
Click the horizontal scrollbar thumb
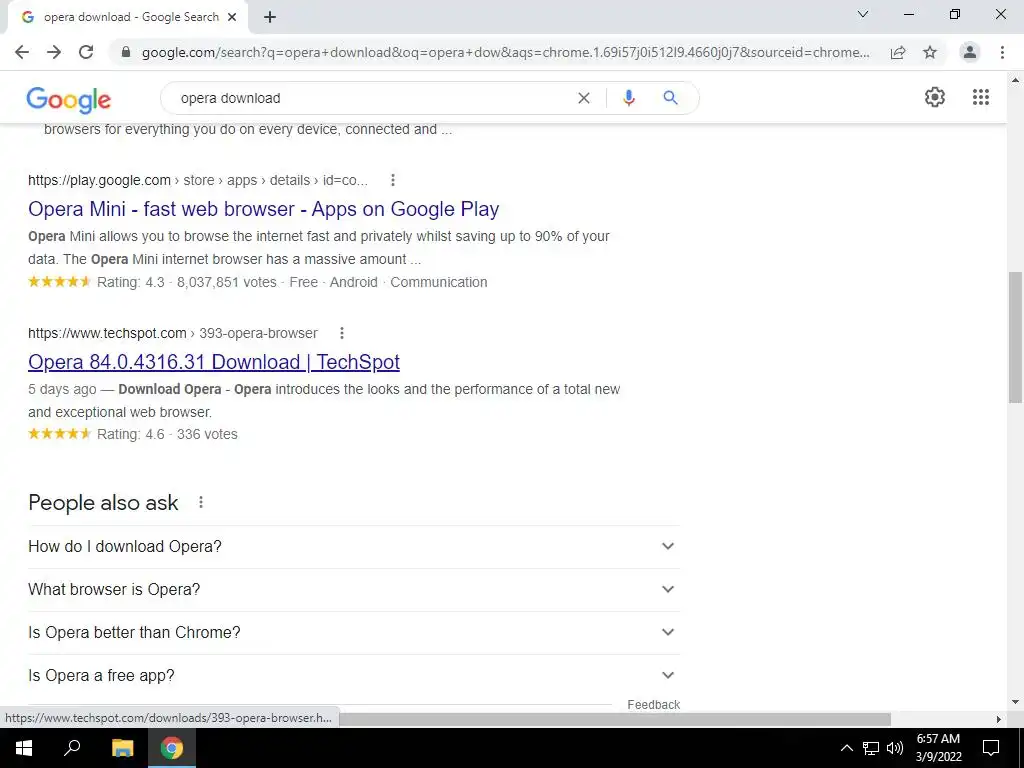[x=615, y=719]
